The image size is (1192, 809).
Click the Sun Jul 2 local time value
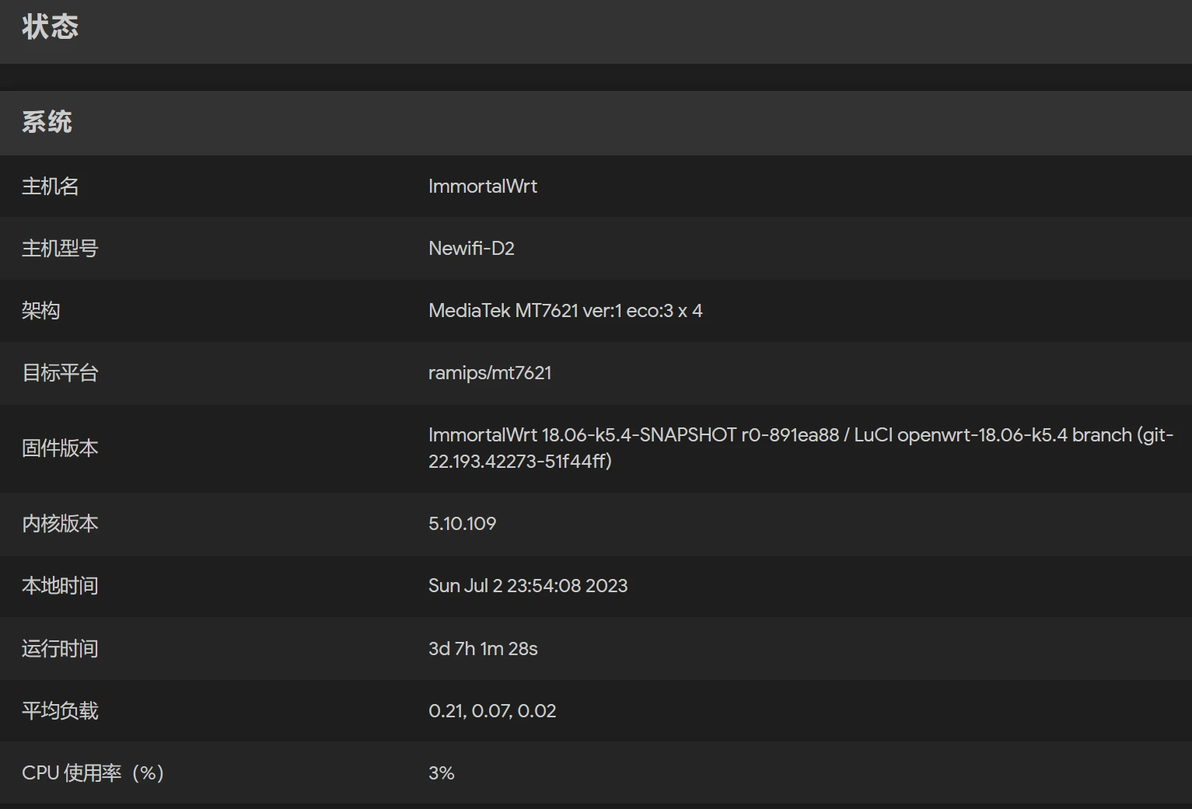[528, 585]
